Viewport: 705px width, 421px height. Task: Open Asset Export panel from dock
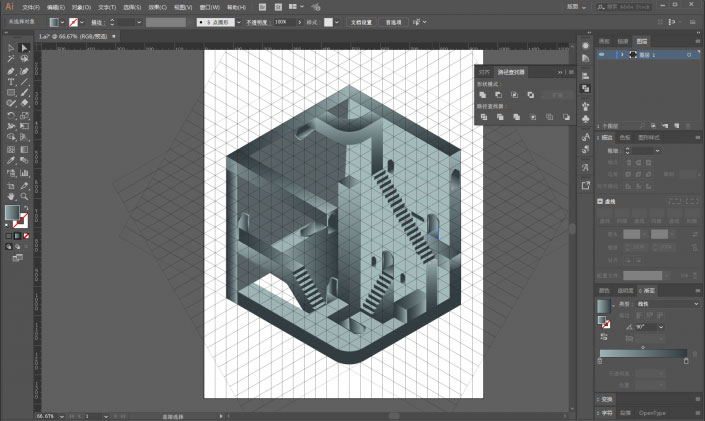[x=585, y=185]
